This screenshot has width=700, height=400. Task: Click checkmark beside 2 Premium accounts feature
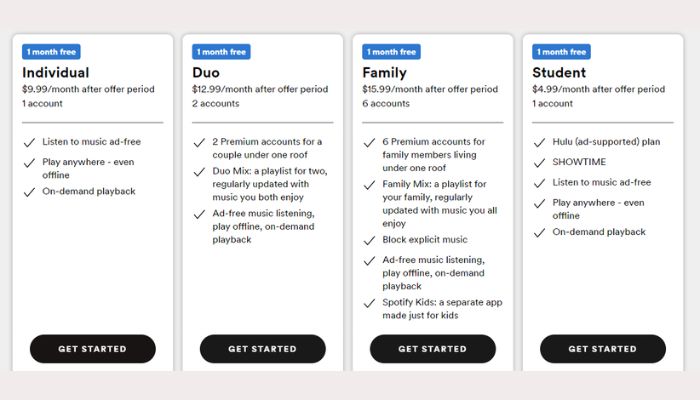click(x=199, y=142)
